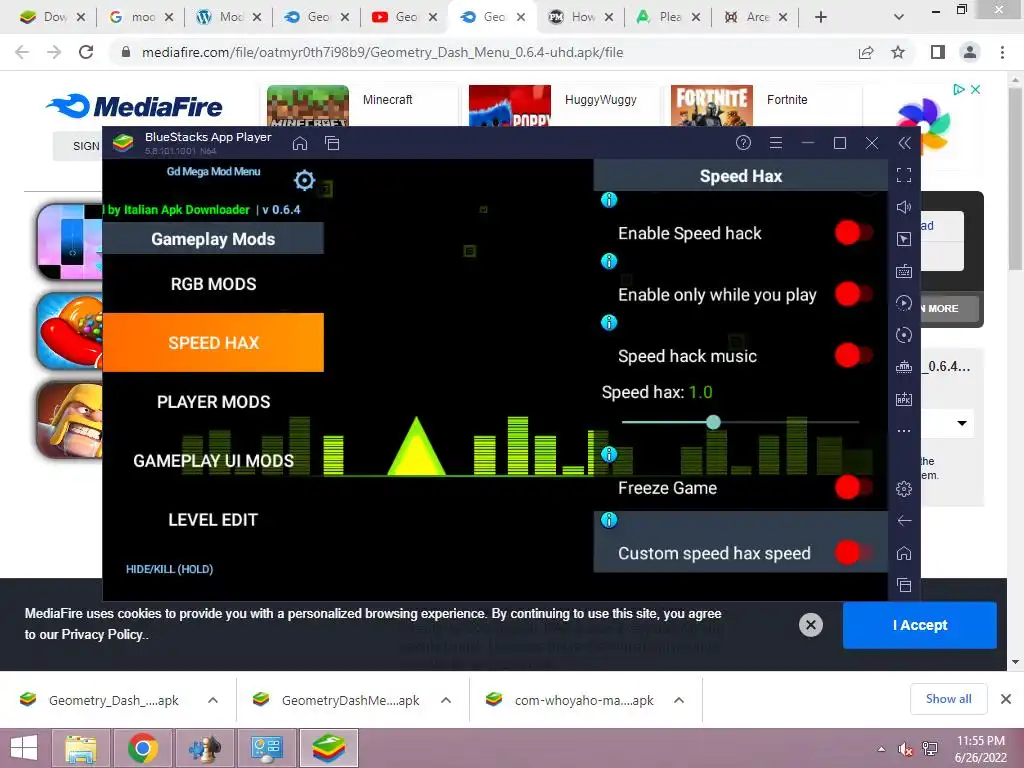The width and height of the screenshot is (1024, 768).
Task: Open BlueStacks help icon
Action: [x=743, y=143]
